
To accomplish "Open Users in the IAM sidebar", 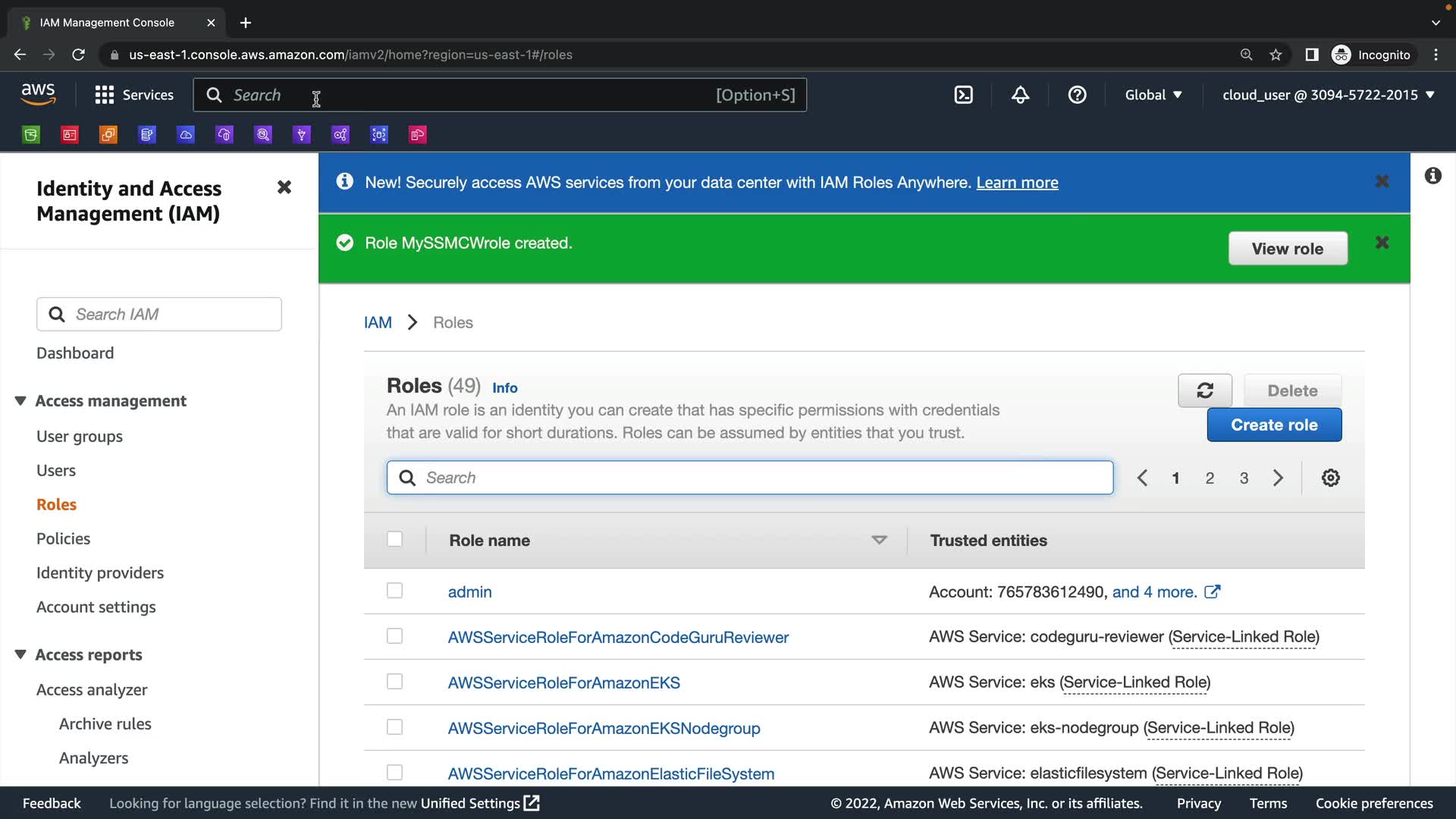I will 56,470.
